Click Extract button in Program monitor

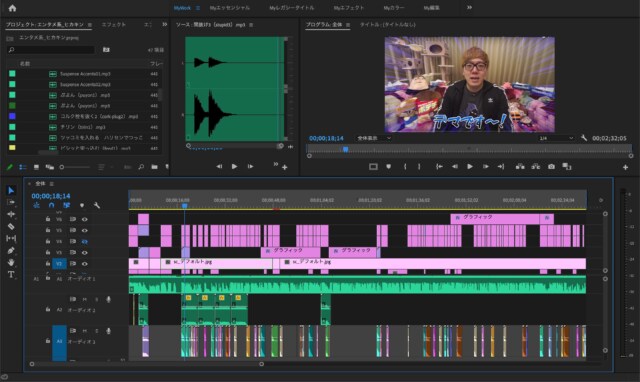(536, 167)
